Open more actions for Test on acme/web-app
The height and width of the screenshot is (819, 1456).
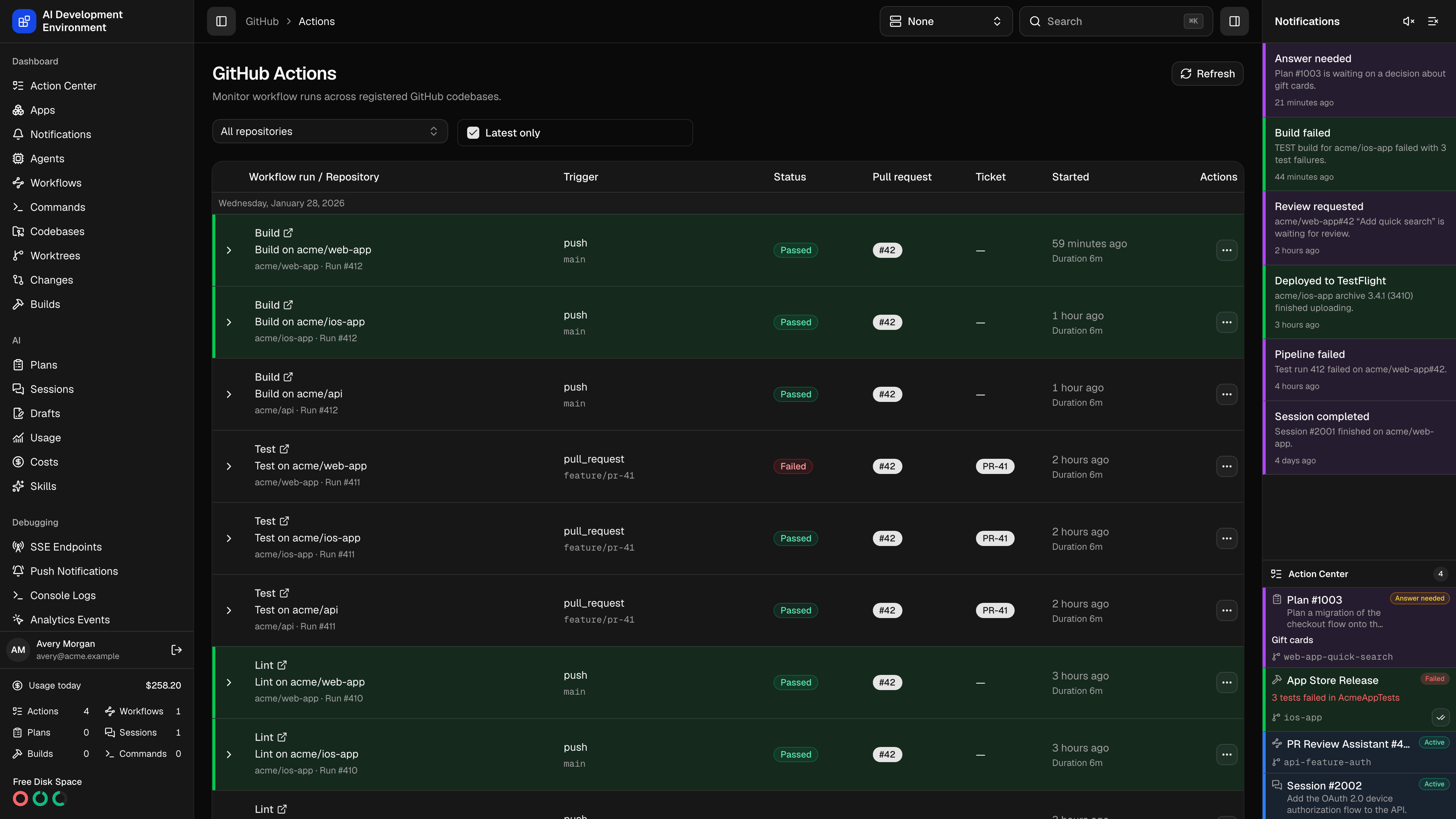1227,466
